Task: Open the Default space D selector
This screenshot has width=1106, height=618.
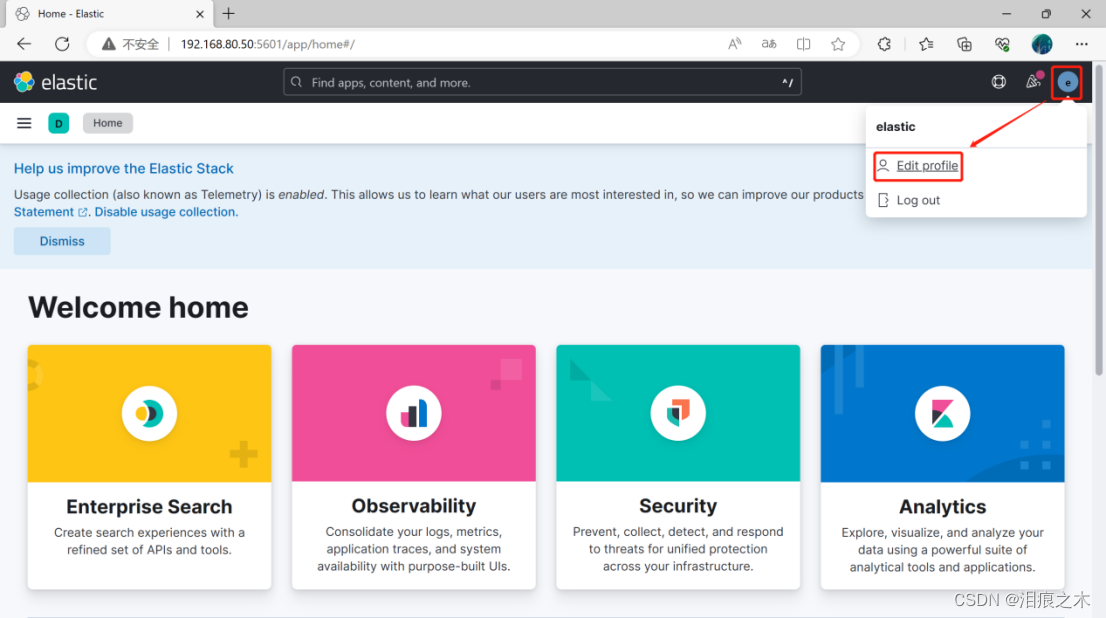Action: pyautogui.click(x=58, y=123)
